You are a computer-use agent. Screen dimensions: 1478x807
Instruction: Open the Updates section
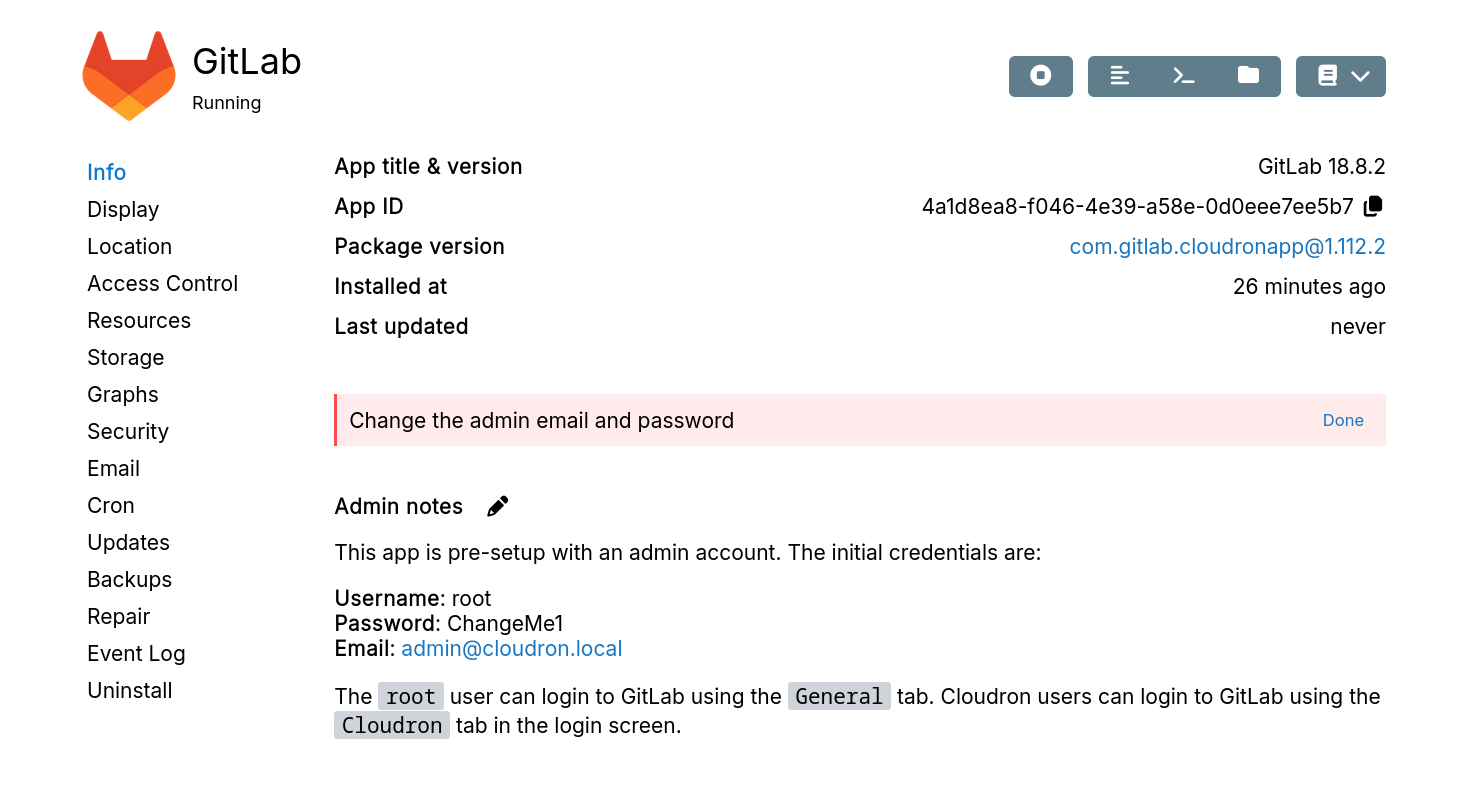point(128,542)
